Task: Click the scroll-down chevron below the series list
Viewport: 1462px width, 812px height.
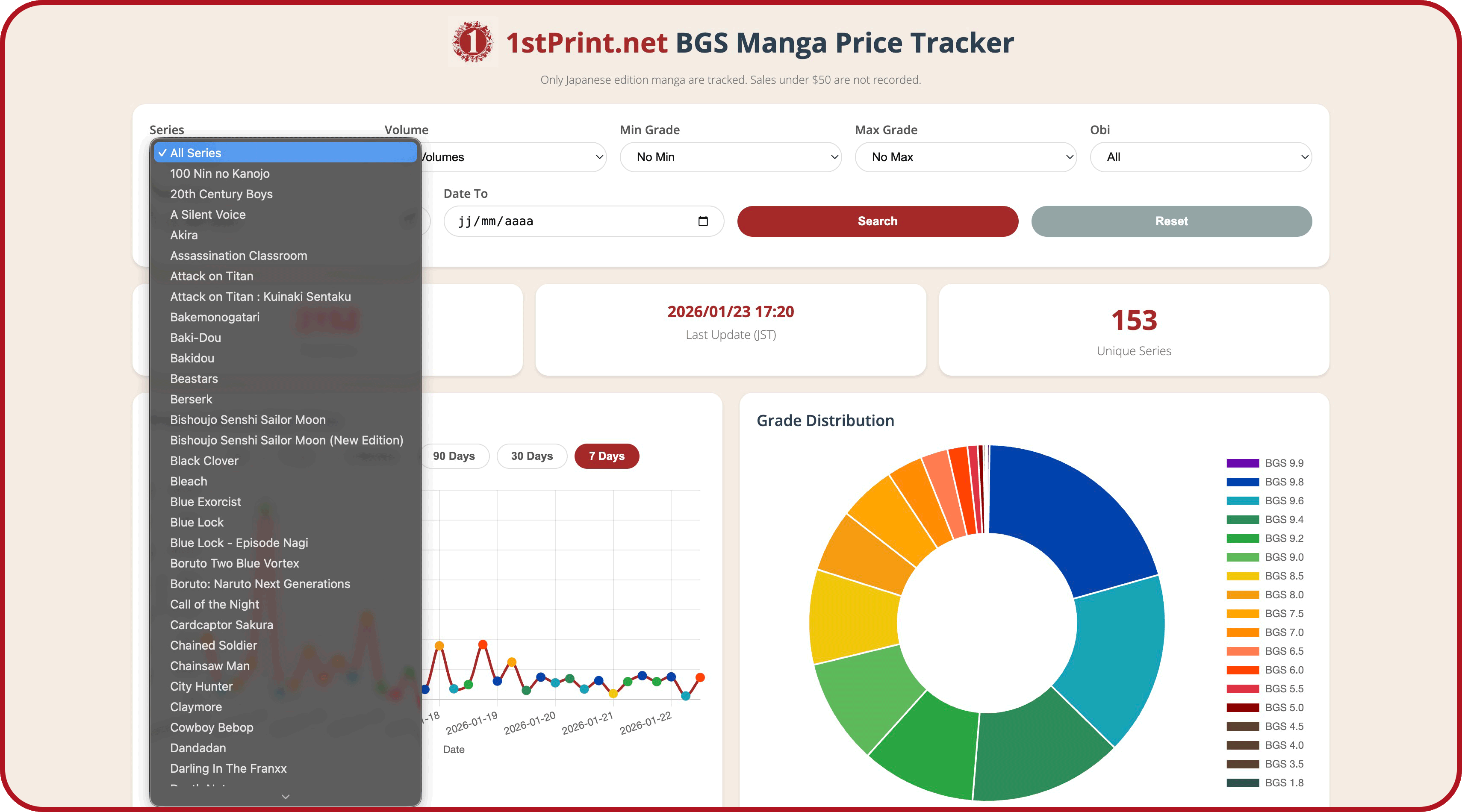Action: point(285,797)
